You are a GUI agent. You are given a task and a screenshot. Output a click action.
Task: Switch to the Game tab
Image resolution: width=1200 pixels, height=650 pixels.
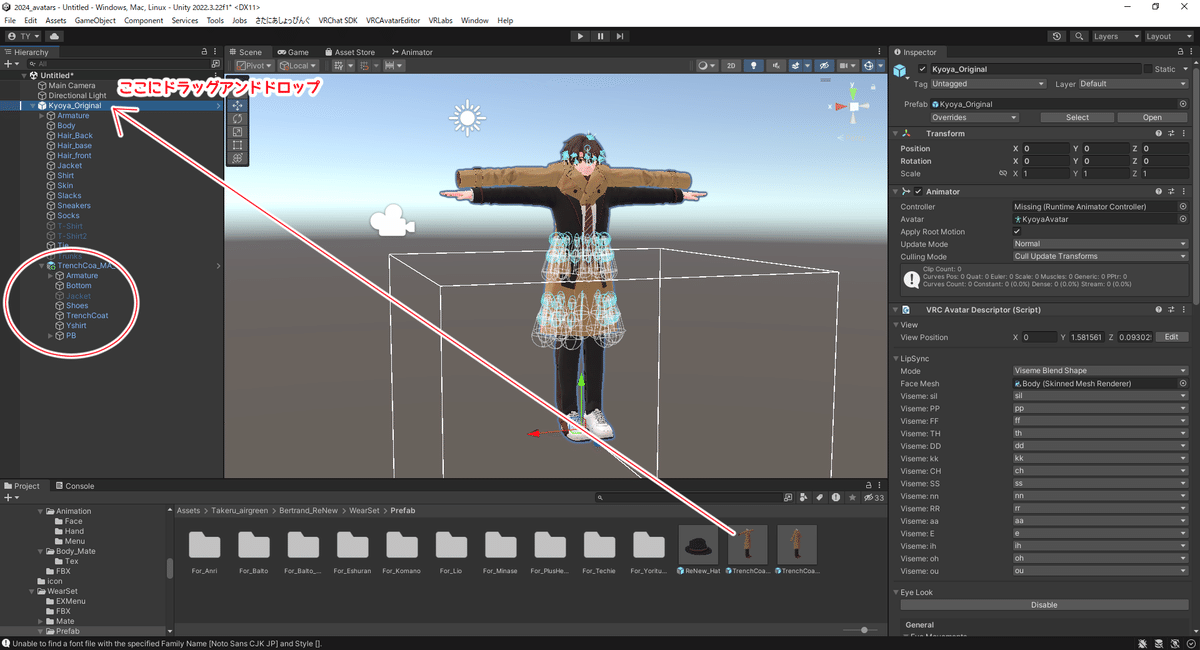coord(294,51)
